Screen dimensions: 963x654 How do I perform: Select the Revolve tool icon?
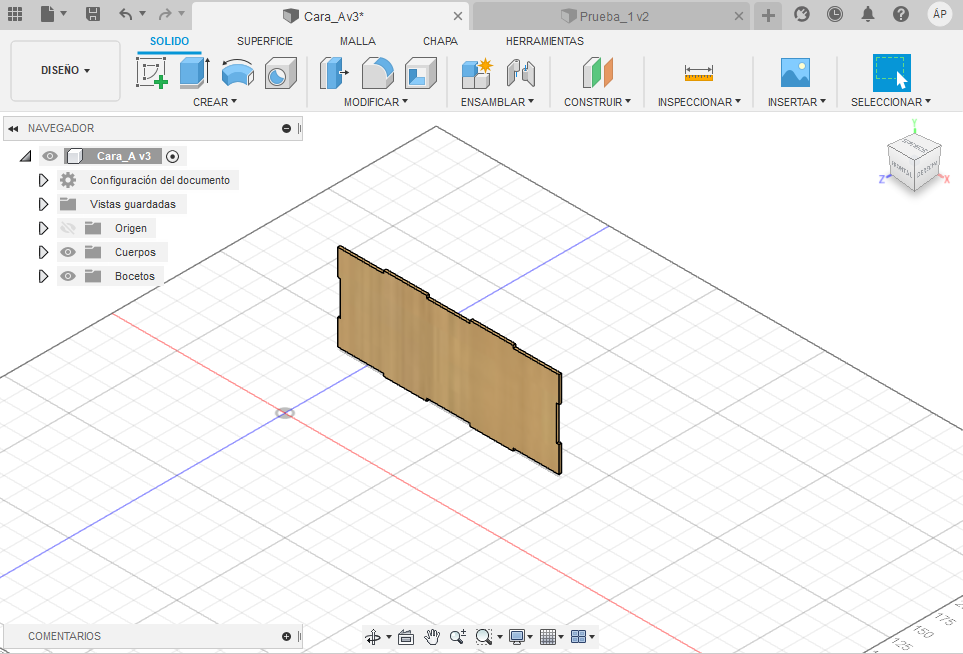coord(237,73)
